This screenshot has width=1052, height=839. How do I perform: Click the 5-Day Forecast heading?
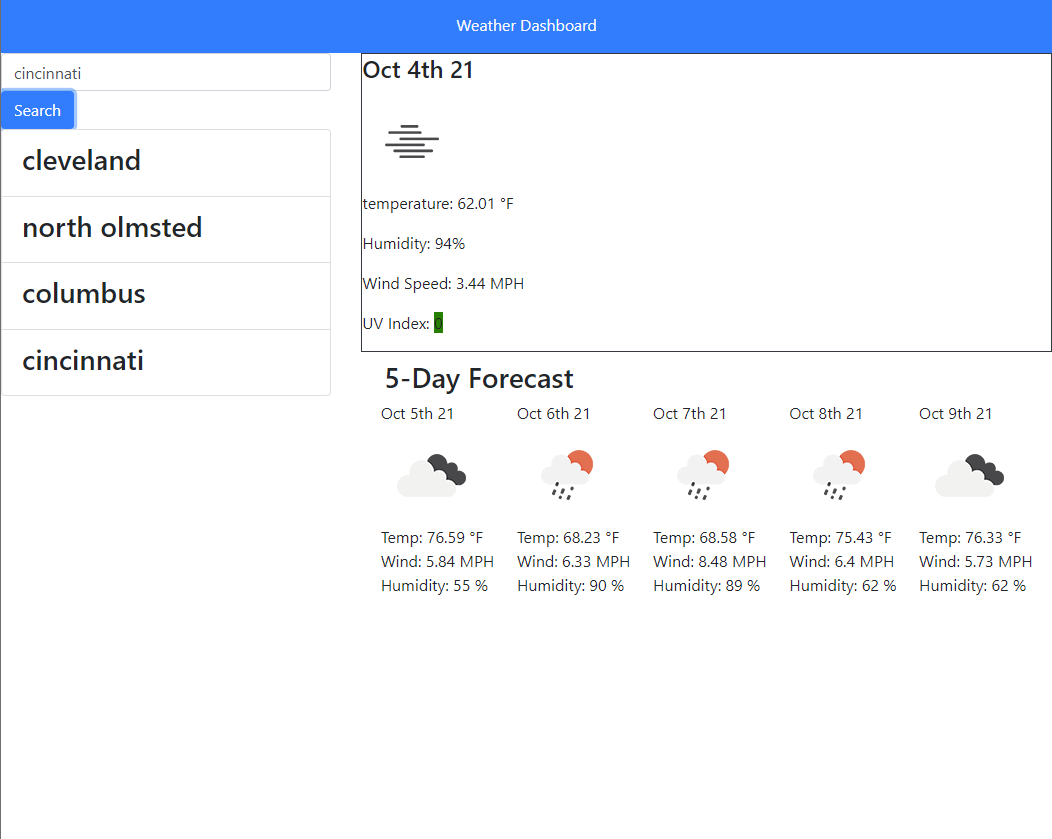(x=478, y=379)
